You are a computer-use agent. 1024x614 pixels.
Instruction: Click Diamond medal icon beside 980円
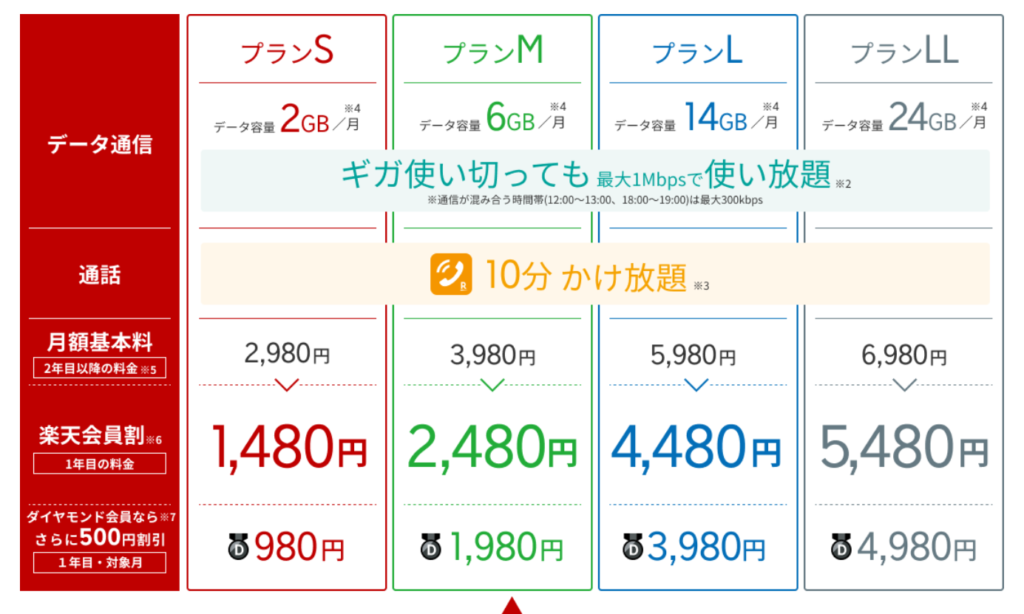click(x=238, y=547)
